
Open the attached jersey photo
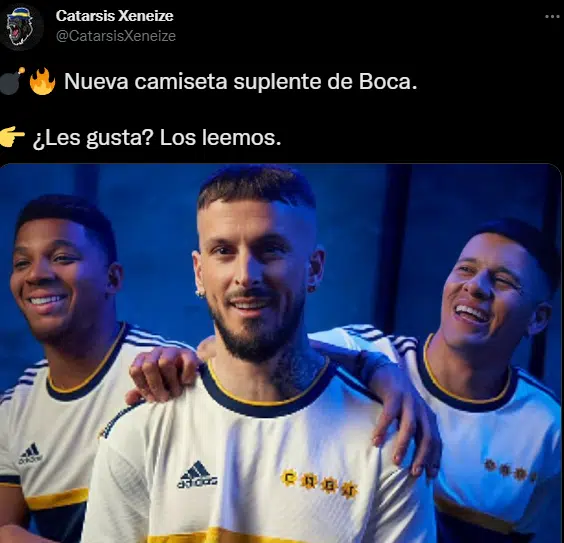pos(281,353)
